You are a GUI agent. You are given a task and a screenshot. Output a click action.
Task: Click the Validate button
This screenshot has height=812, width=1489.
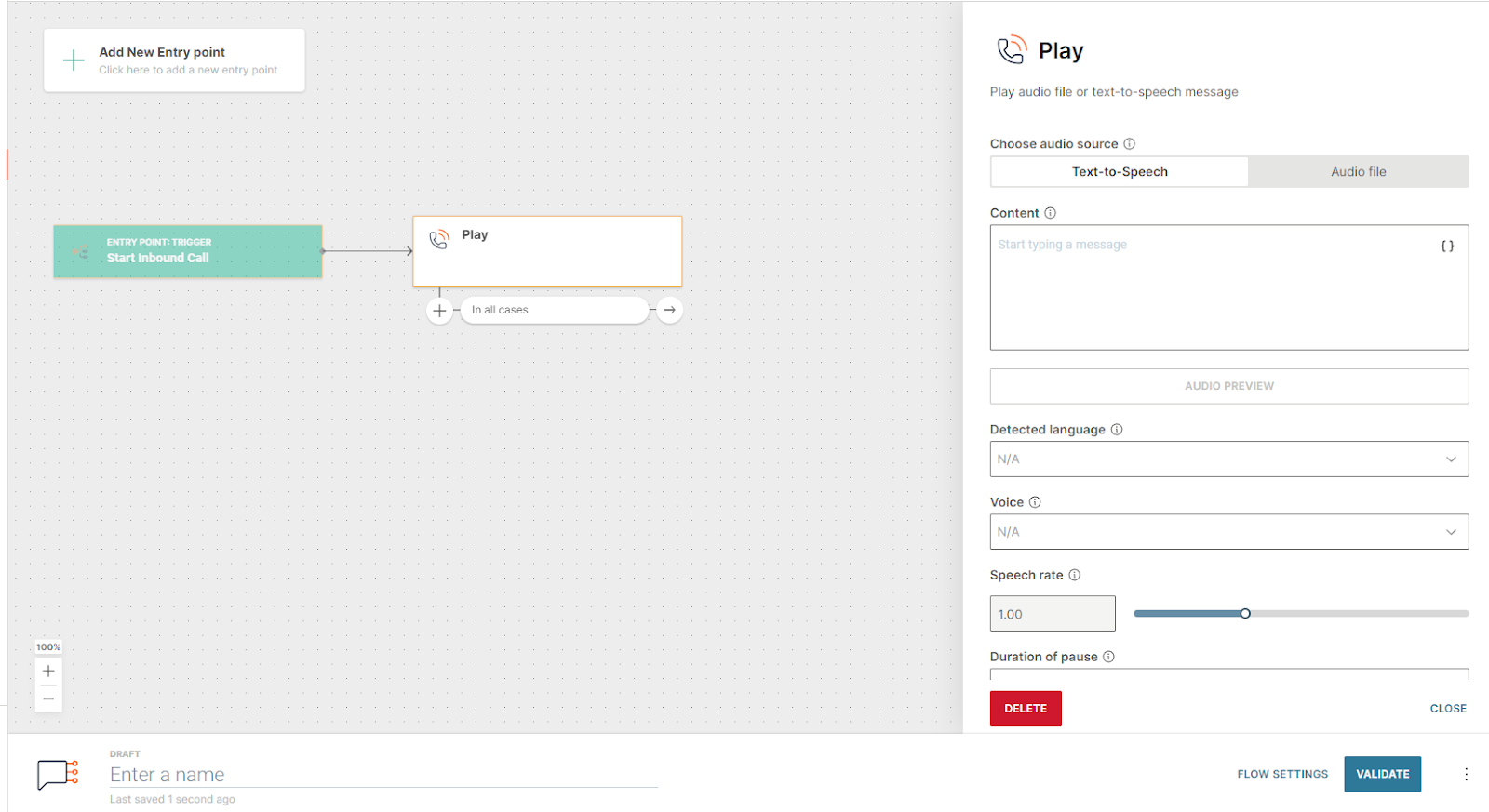[1382, 774]
